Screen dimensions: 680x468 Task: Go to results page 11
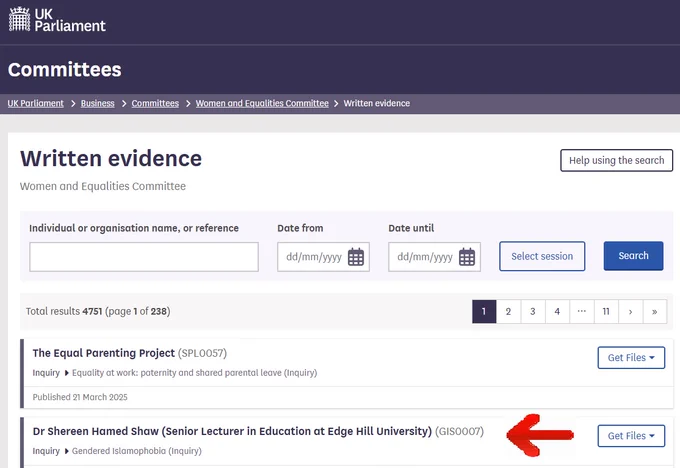point(606,311)
